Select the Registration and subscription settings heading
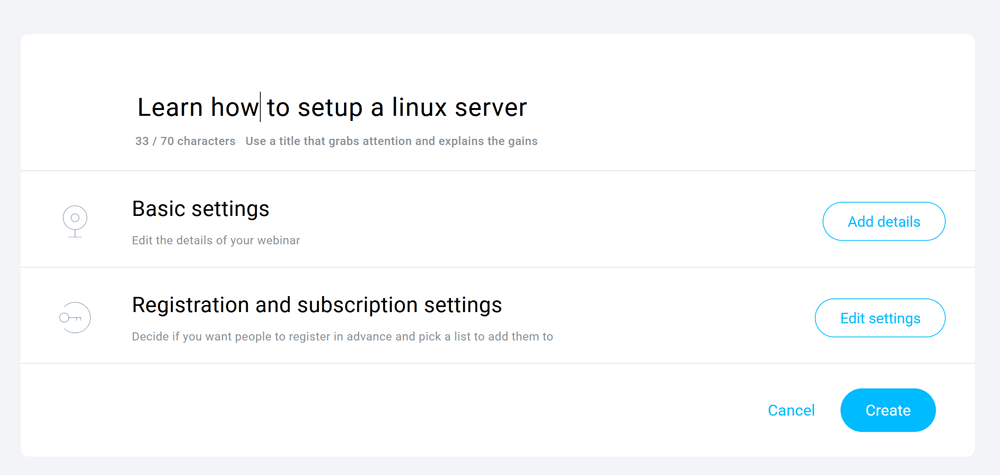 (316, 305)
